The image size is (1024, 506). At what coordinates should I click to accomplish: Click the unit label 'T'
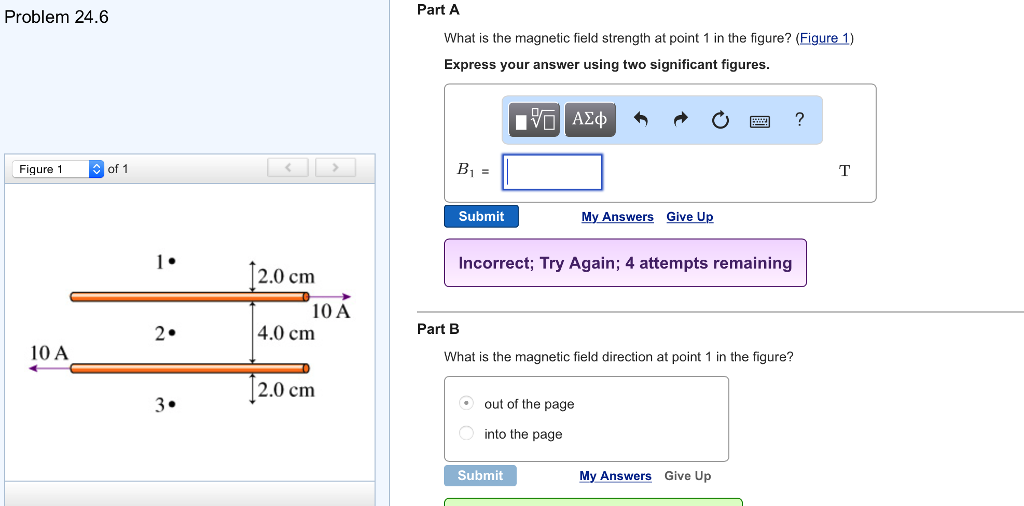pos(844,171)
